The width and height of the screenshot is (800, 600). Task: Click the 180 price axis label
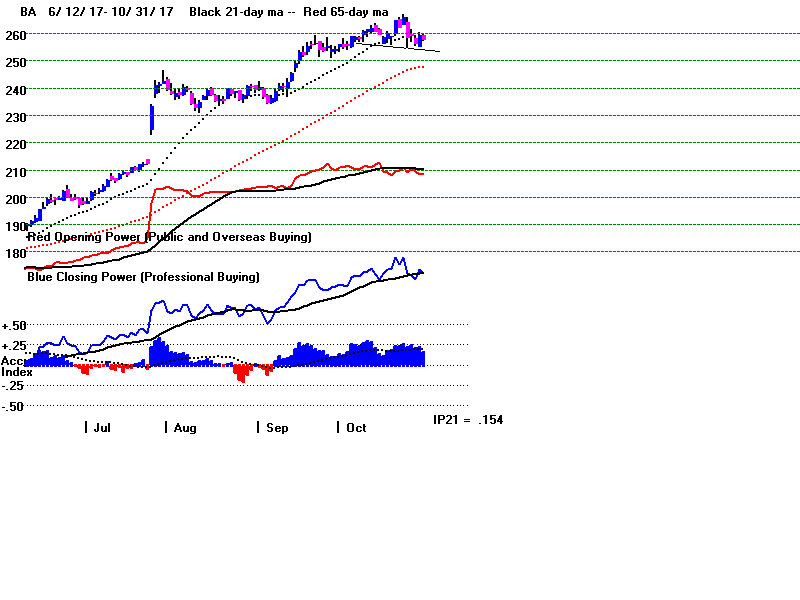(13, 253)
